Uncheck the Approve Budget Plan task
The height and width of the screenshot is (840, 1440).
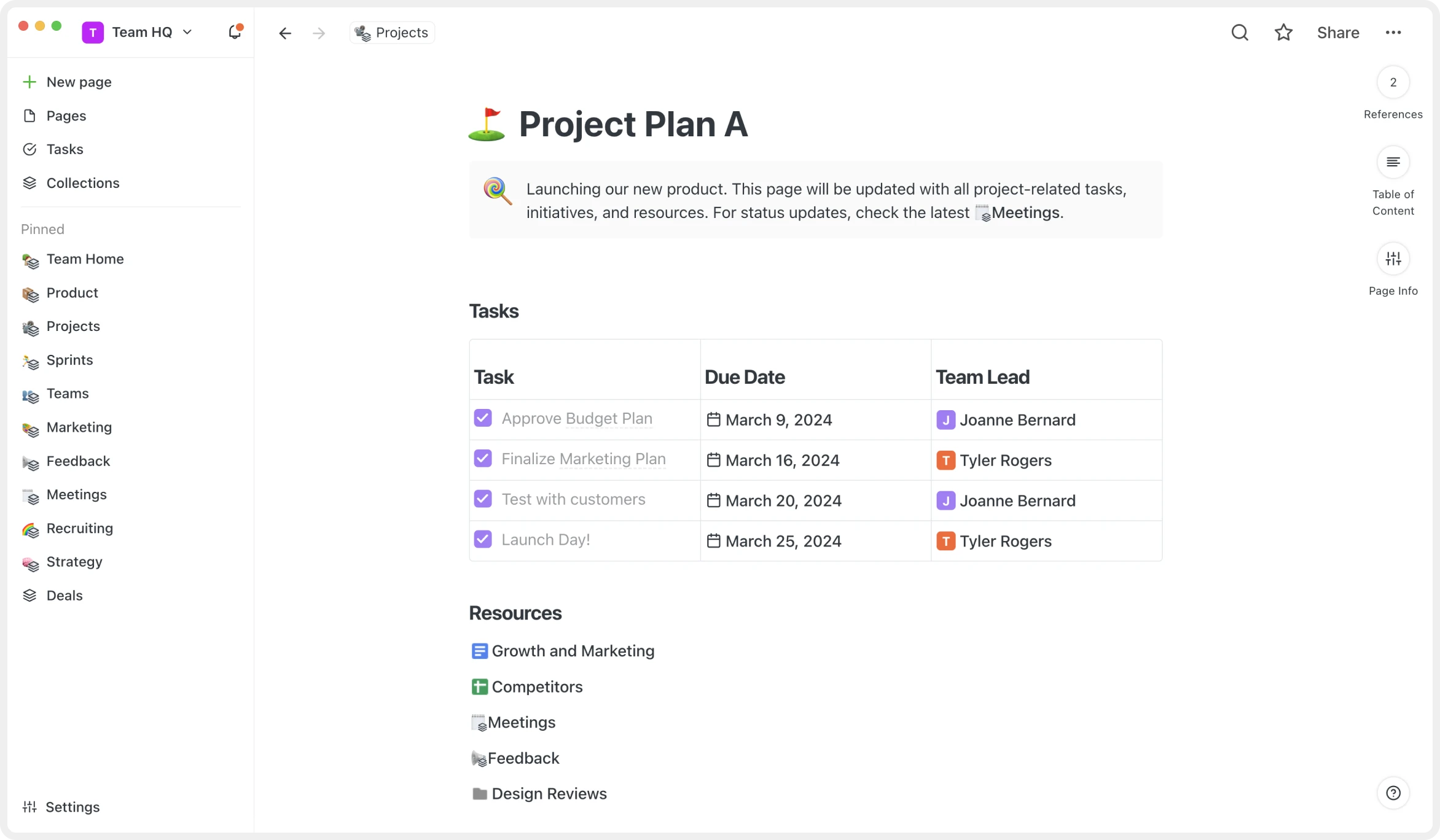pos(483,418)
